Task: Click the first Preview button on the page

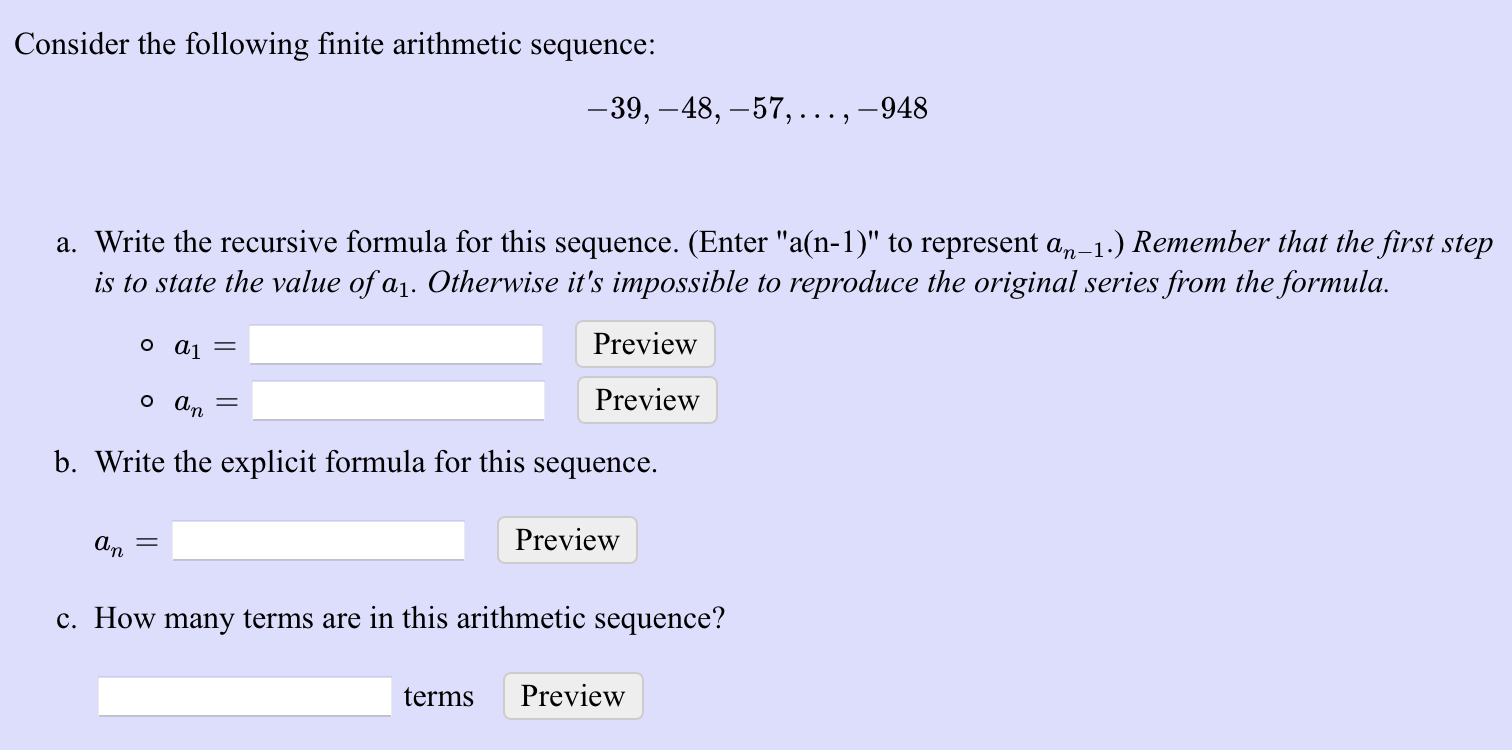Action: [x=644, y=344]
